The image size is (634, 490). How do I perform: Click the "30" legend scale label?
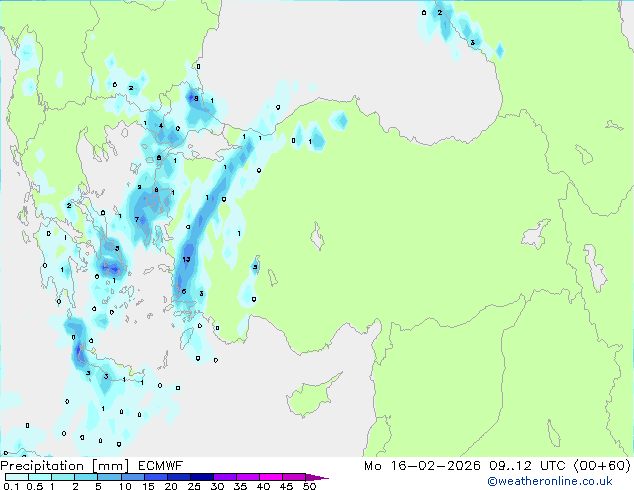pyautogui.click(x=217, y=486)
